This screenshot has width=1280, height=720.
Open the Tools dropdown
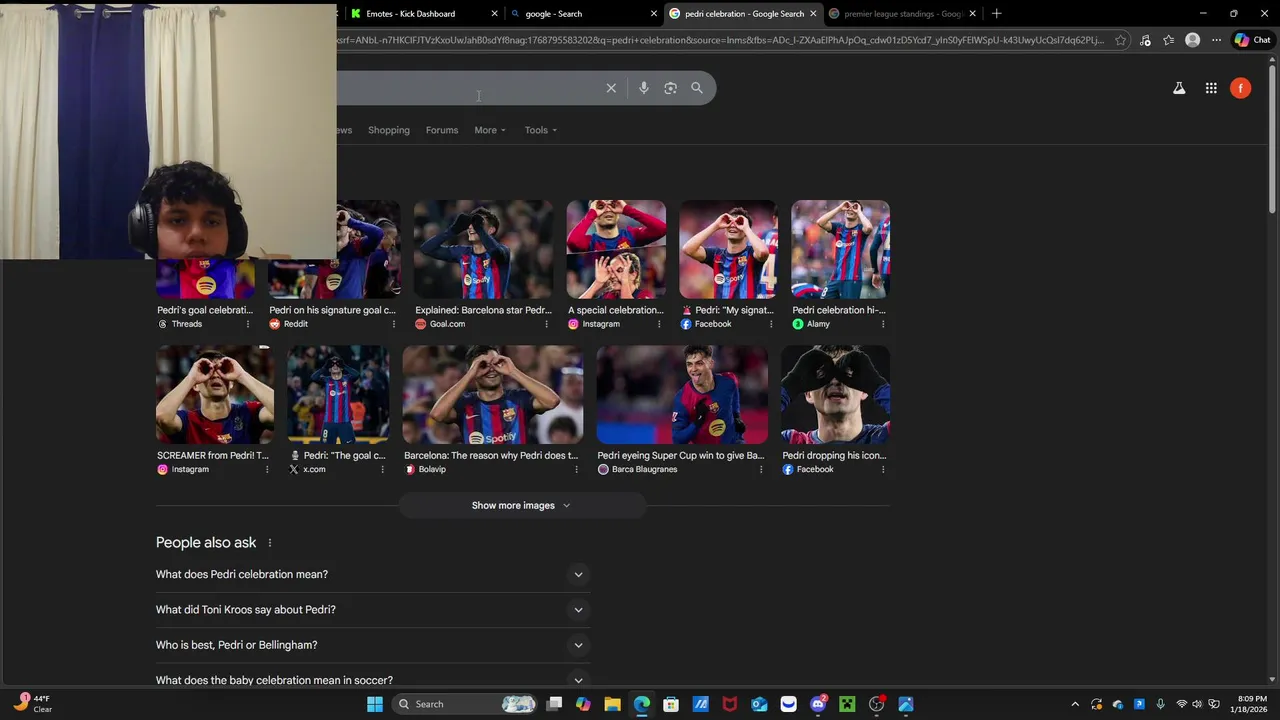pos(541,130)
